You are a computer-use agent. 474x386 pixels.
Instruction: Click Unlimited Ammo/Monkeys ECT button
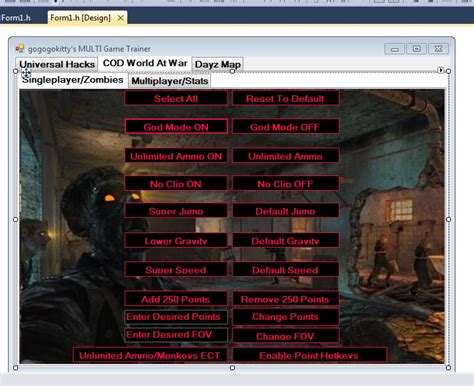click(150, 355)
